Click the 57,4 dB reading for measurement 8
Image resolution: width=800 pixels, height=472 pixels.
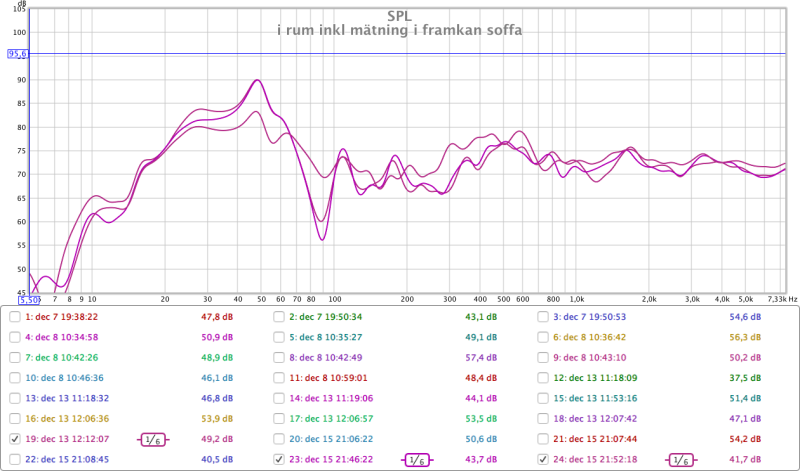[480, 357]
